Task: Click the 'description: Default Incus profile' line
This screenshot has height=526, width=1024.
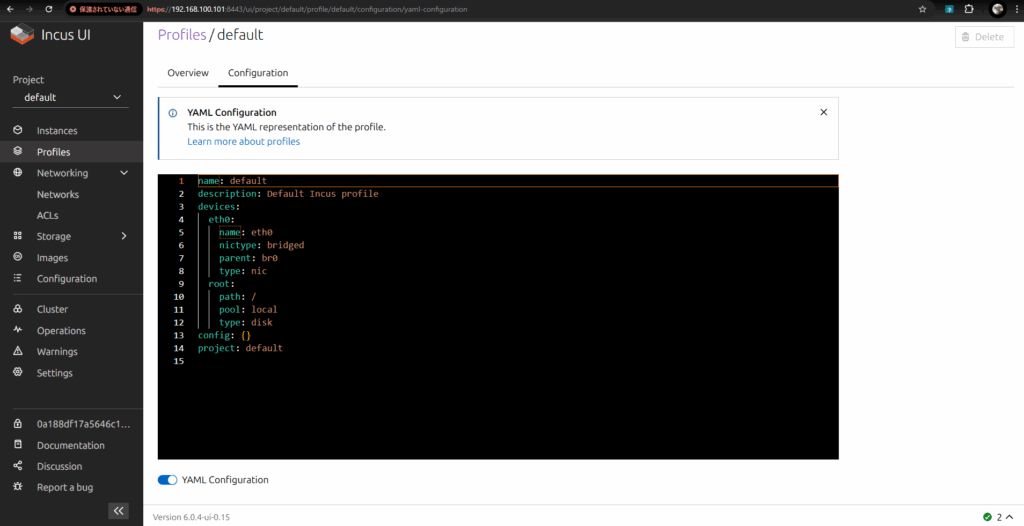Action: pos(288,193)
